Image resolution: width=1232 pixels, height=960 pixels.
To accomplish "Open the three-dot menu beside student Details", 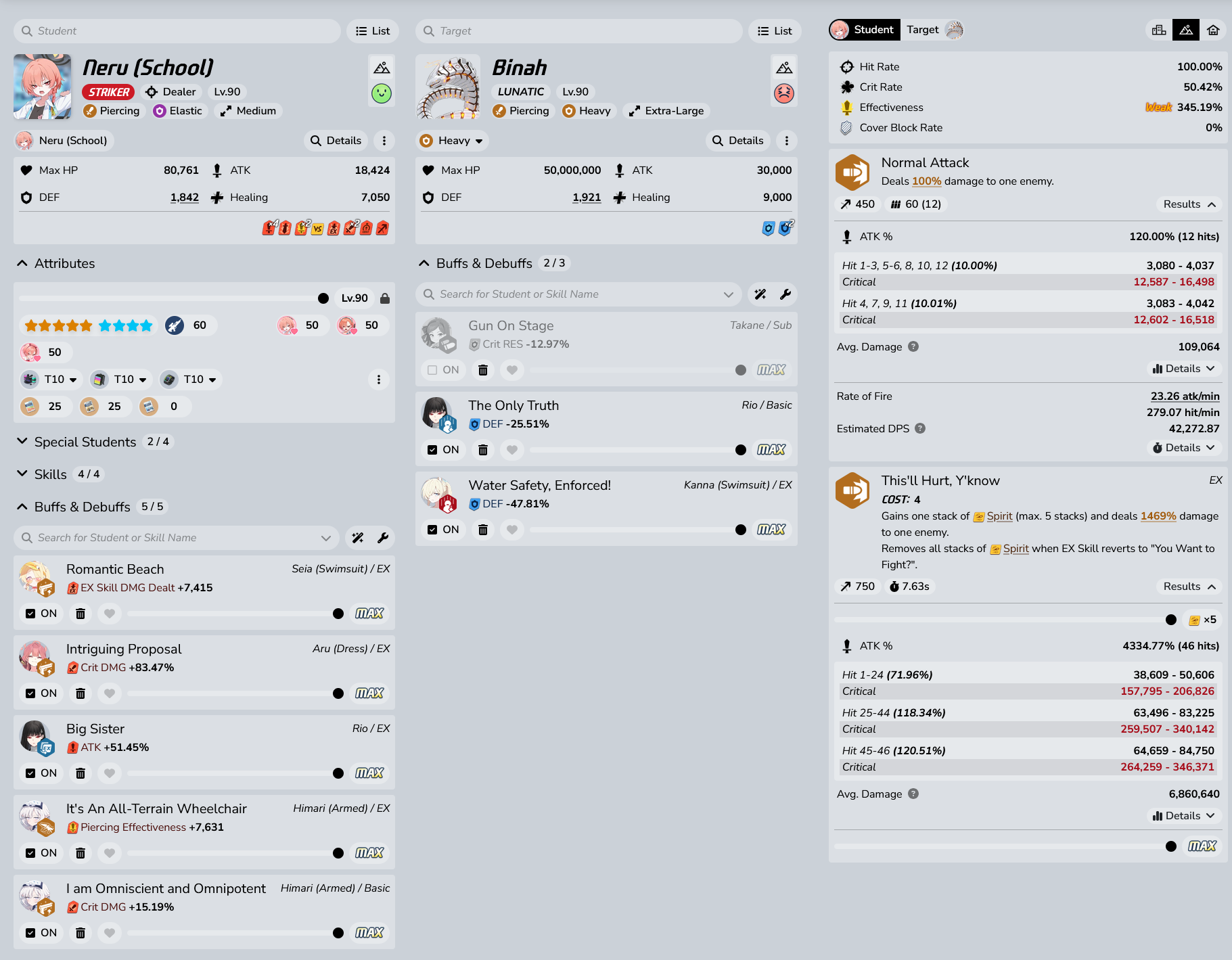I will click(384, 141).
